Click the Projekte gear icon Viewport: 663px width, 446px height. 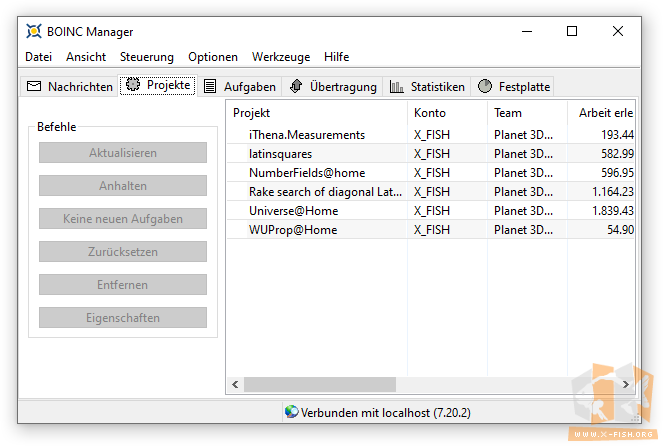click(x=133, y=86)
